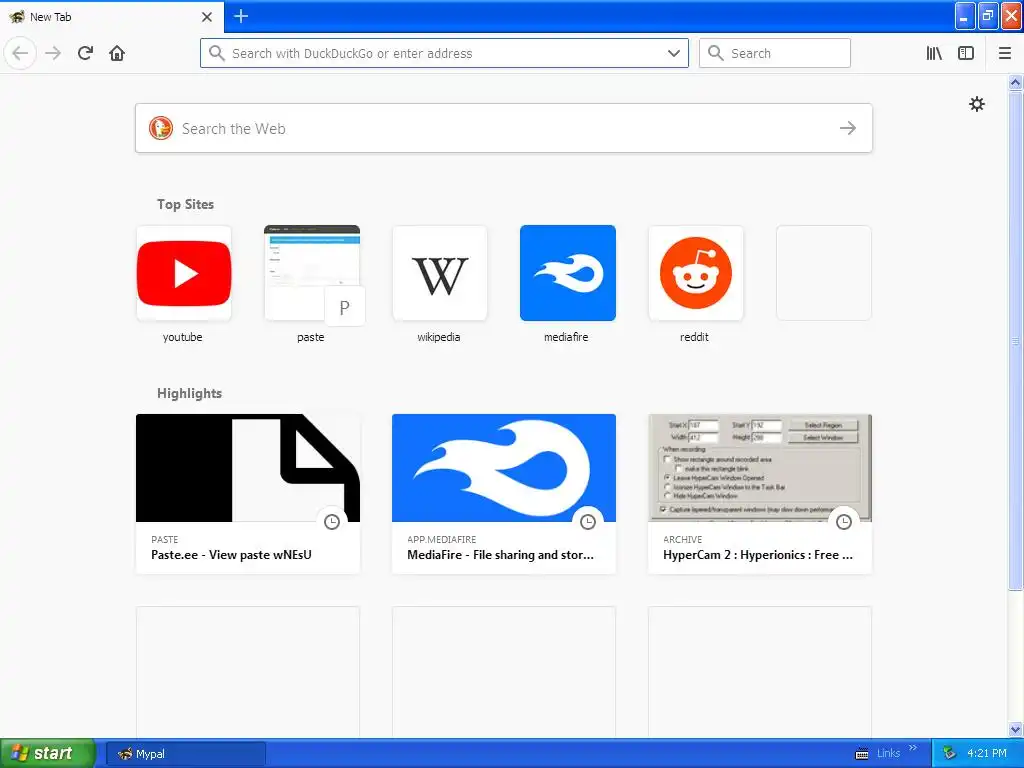Click the wikipedia label text

pyautogui.click(x=439, y=337)
